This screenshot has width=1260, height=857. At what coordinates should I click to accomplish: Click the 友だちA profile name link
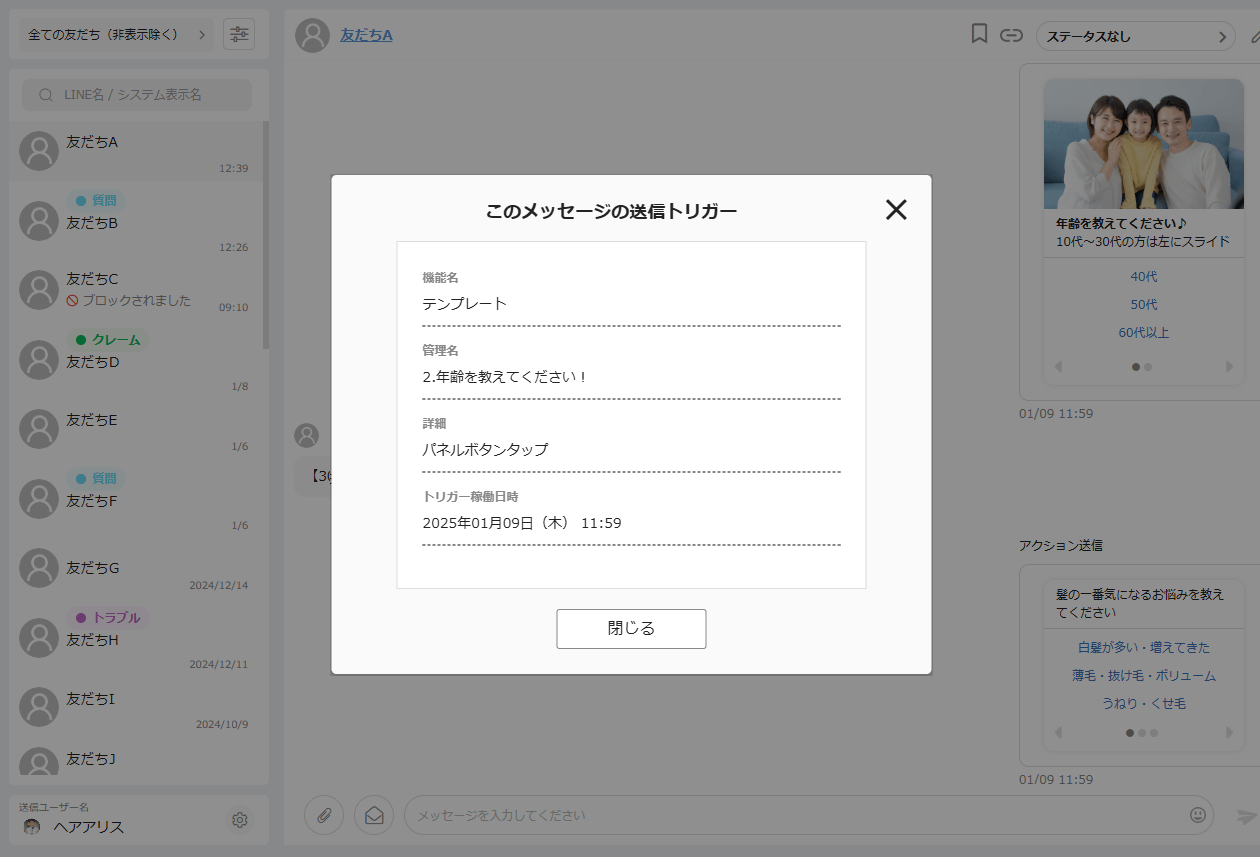pyautogui.click(x=366, y=35)
